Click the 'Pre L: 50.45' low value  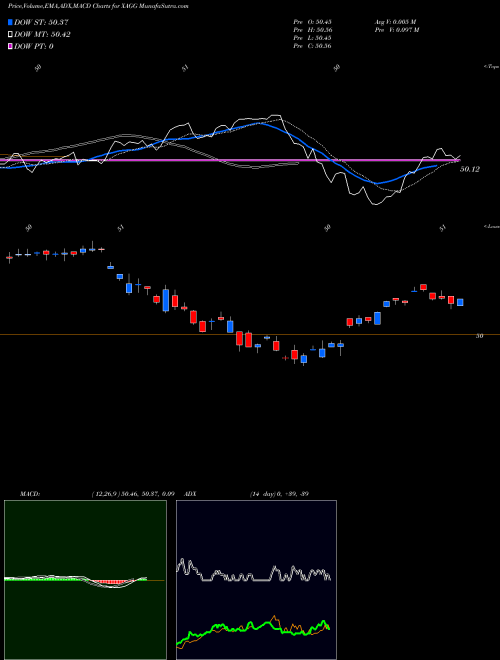(312, 38)
